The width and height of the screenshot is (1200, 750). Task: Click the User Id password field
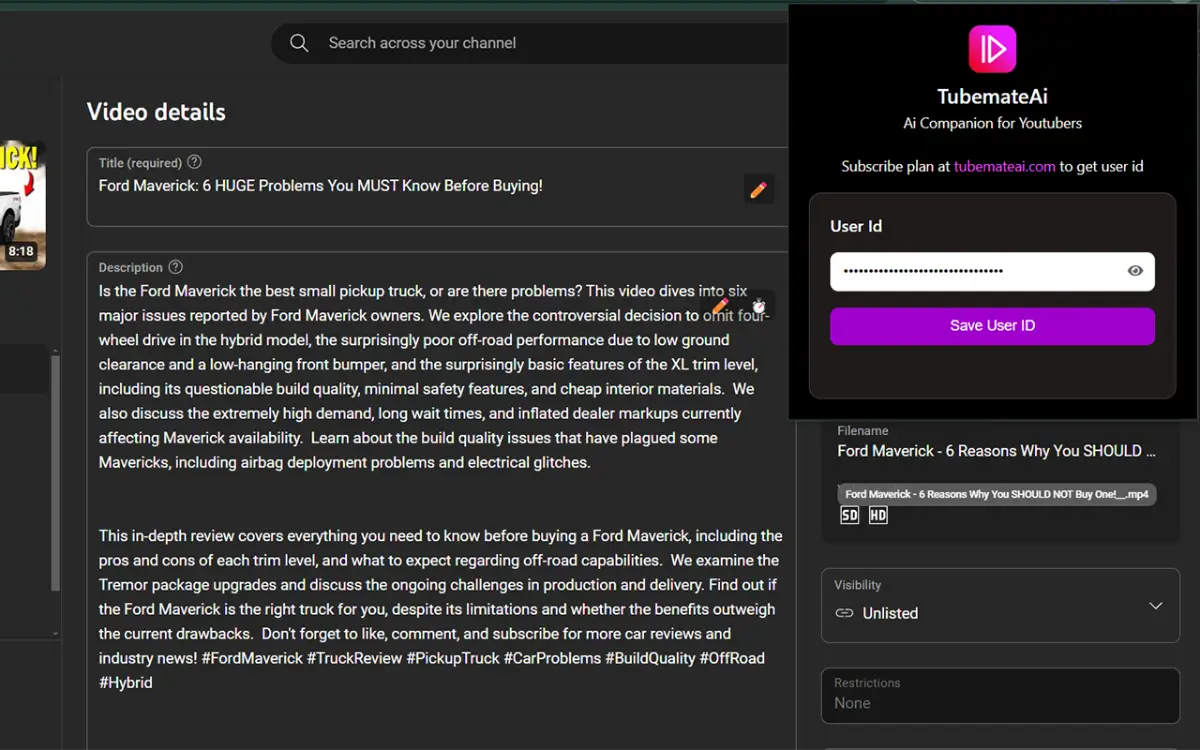[975, 271]
